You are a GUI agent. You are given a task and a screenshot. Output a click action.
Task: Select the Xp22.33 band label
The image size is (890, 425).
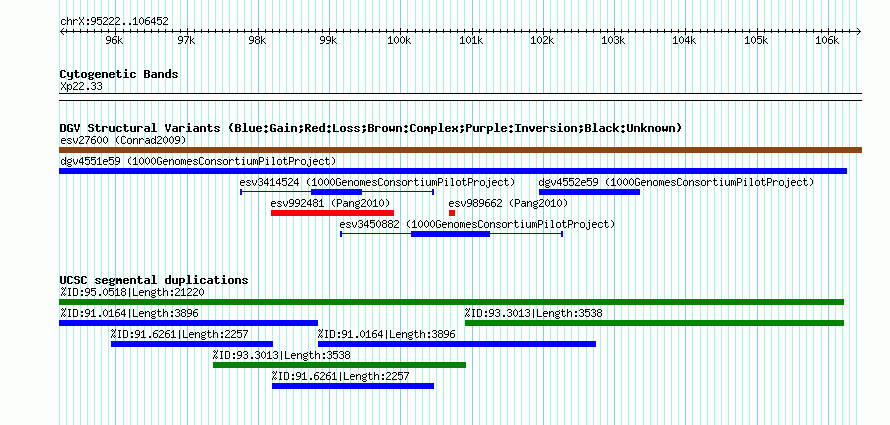81,87
